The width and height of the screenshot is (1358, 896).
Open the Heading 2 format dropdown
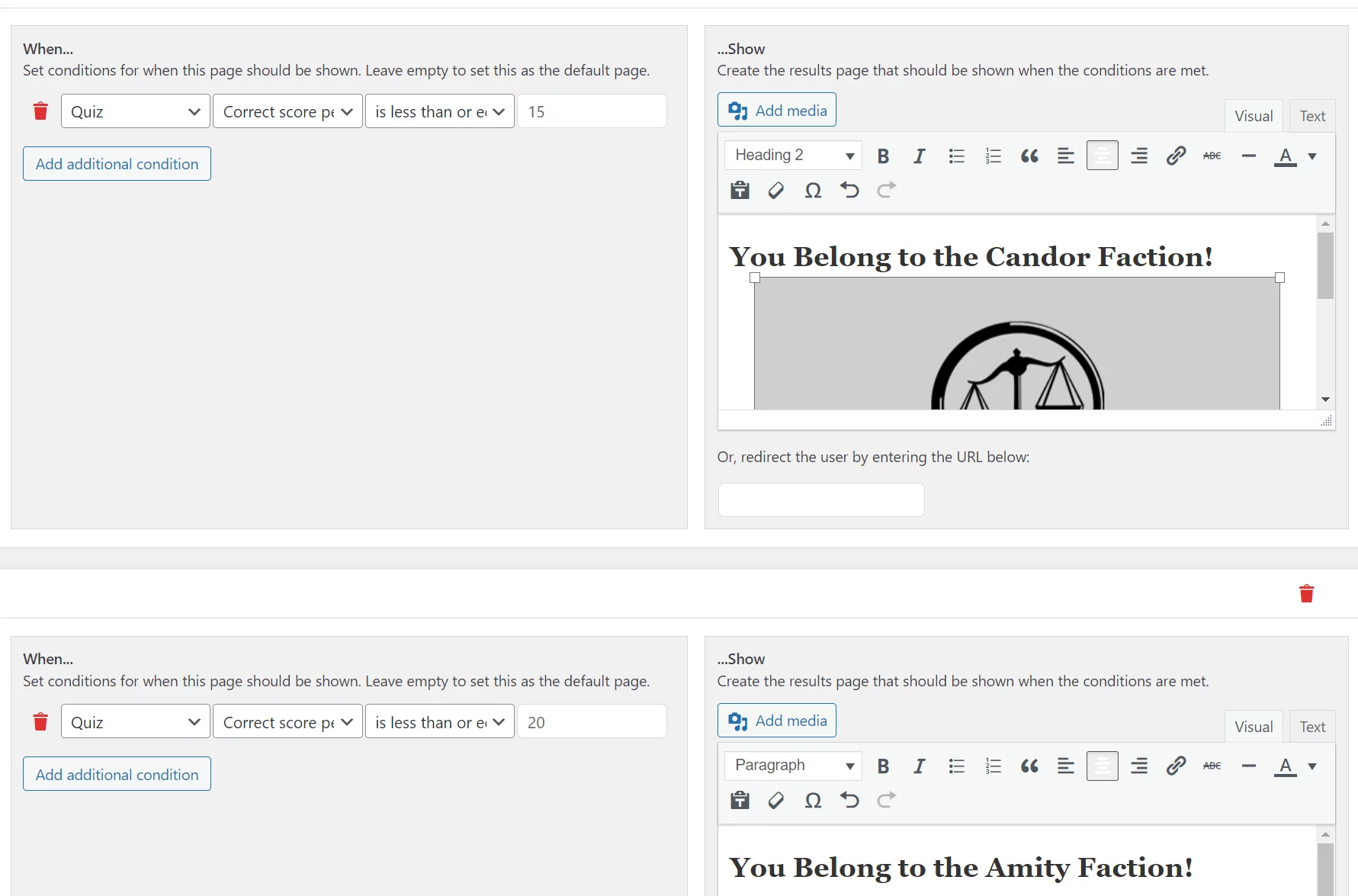click(x=793, y=156)
